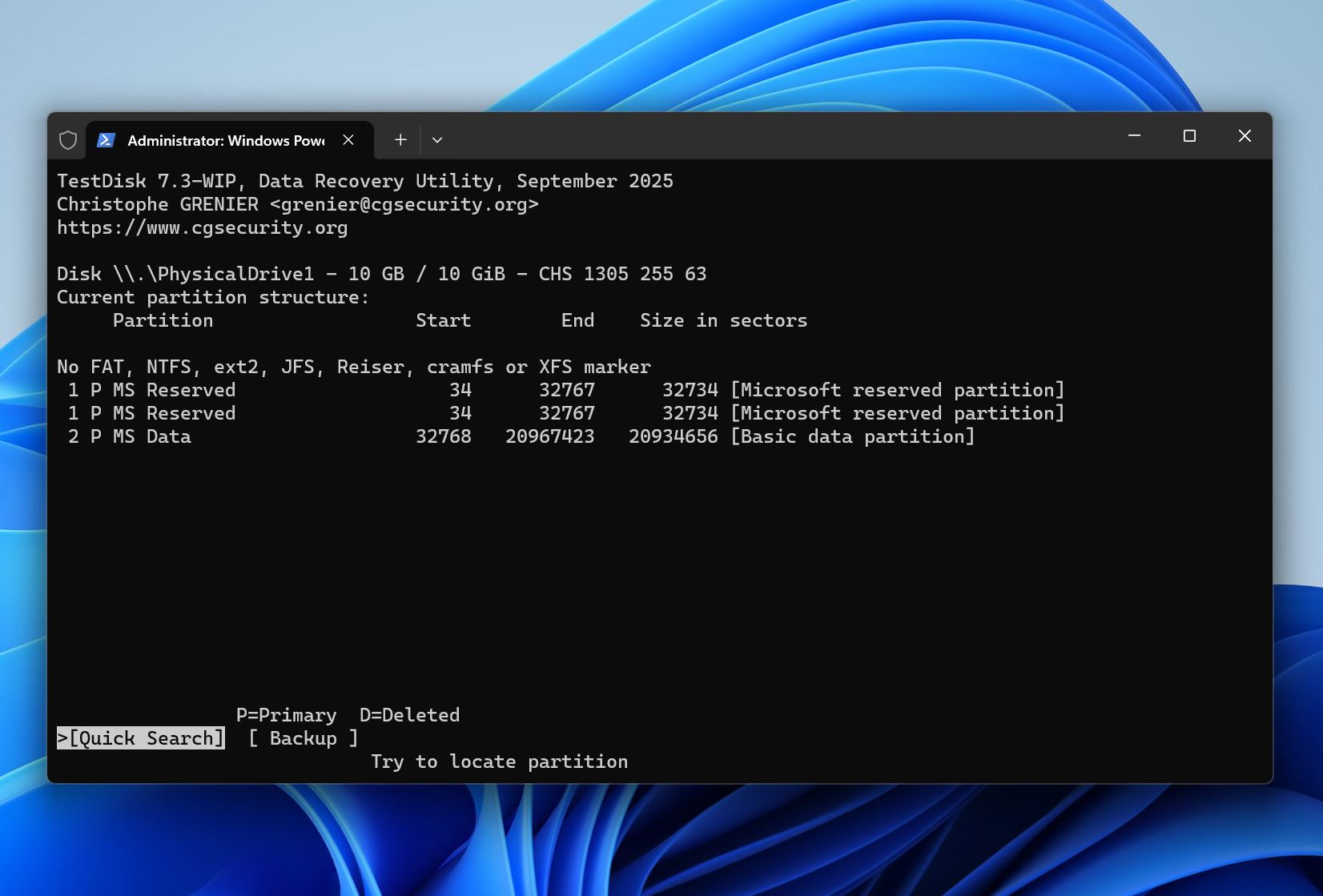Click the 'Start' column header

(x=444, y=320)
